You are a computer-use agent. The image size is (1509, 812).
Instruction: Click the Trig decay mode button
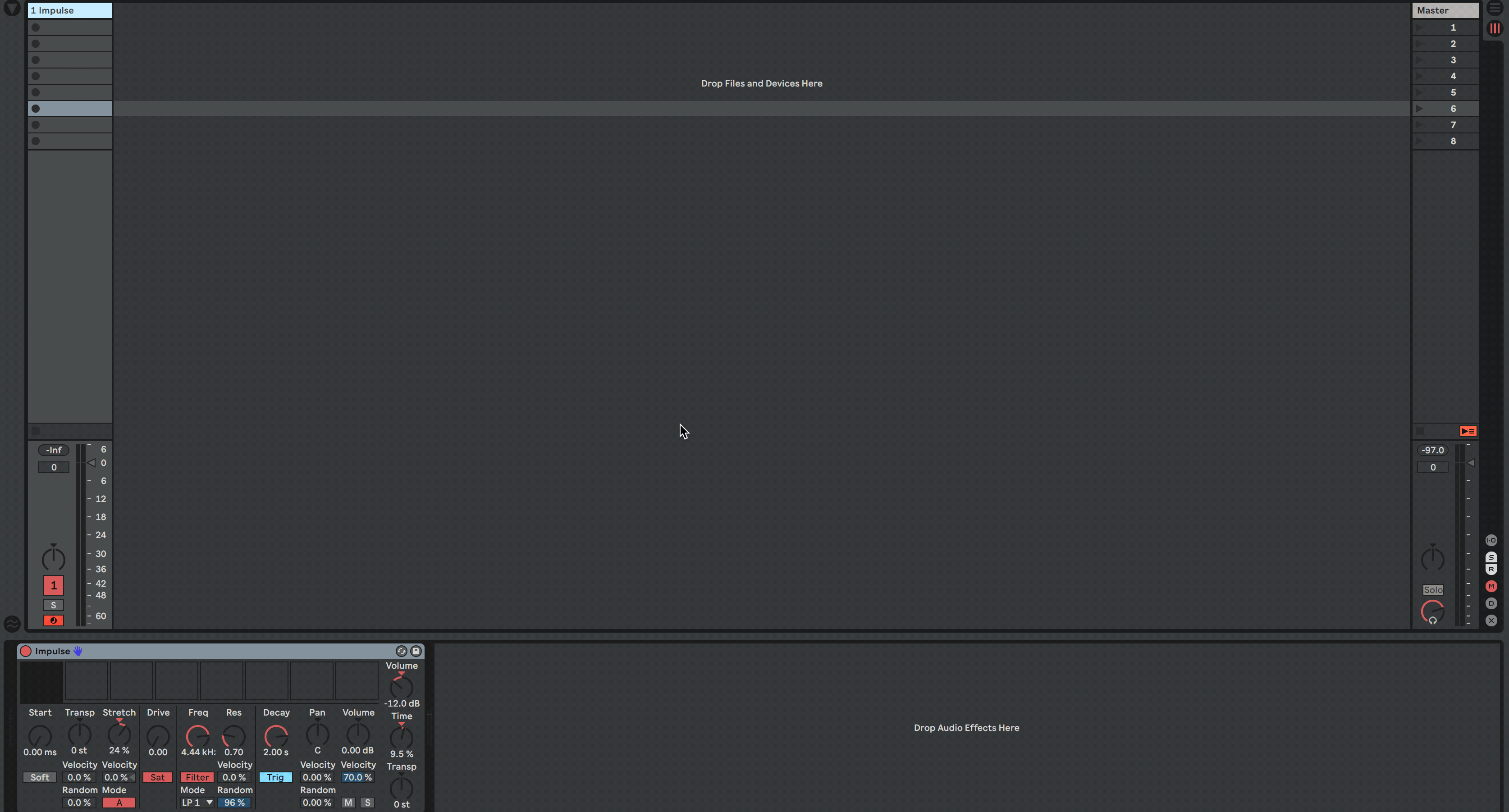pyautogui.click(x=275, y=777)
